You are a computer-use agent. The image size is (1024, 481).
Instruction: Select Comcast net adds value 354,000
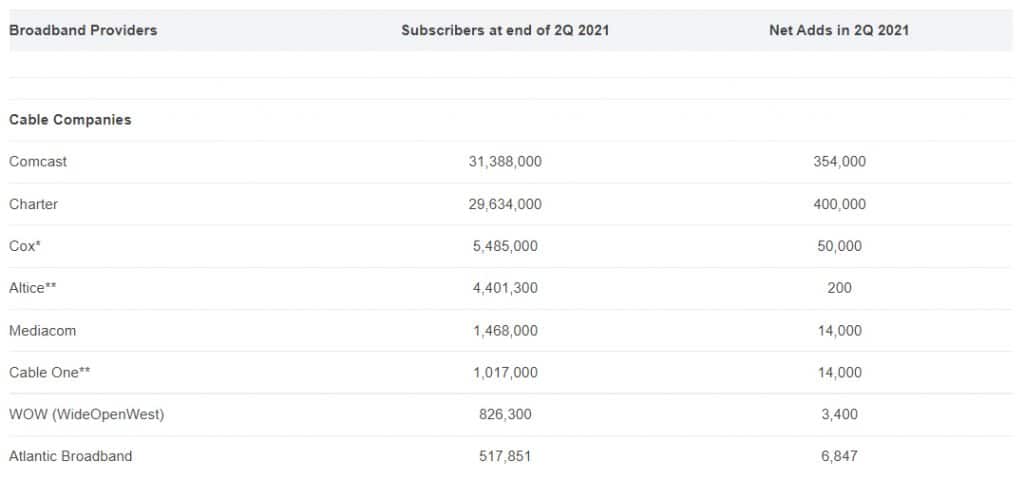pos(839,161)
